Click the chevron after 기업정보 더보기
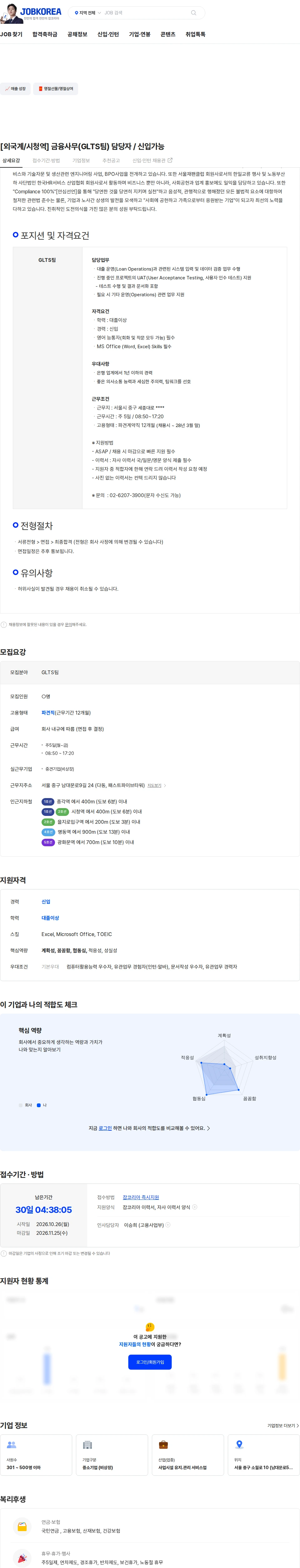 (297, 1426)
